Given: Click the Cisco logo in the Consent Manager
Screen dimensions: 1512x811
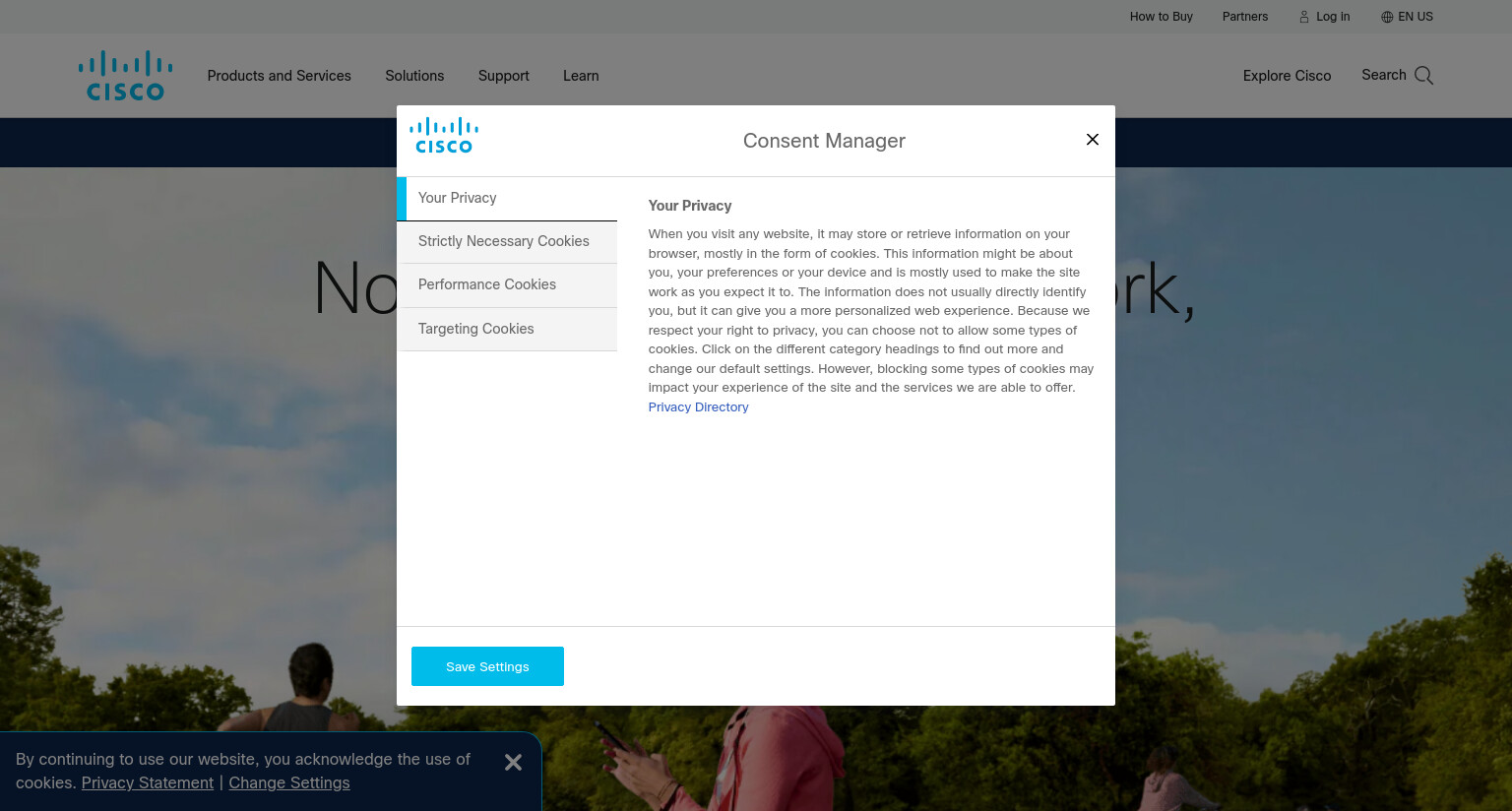Looking at the screenshot, I should (444, 136).
